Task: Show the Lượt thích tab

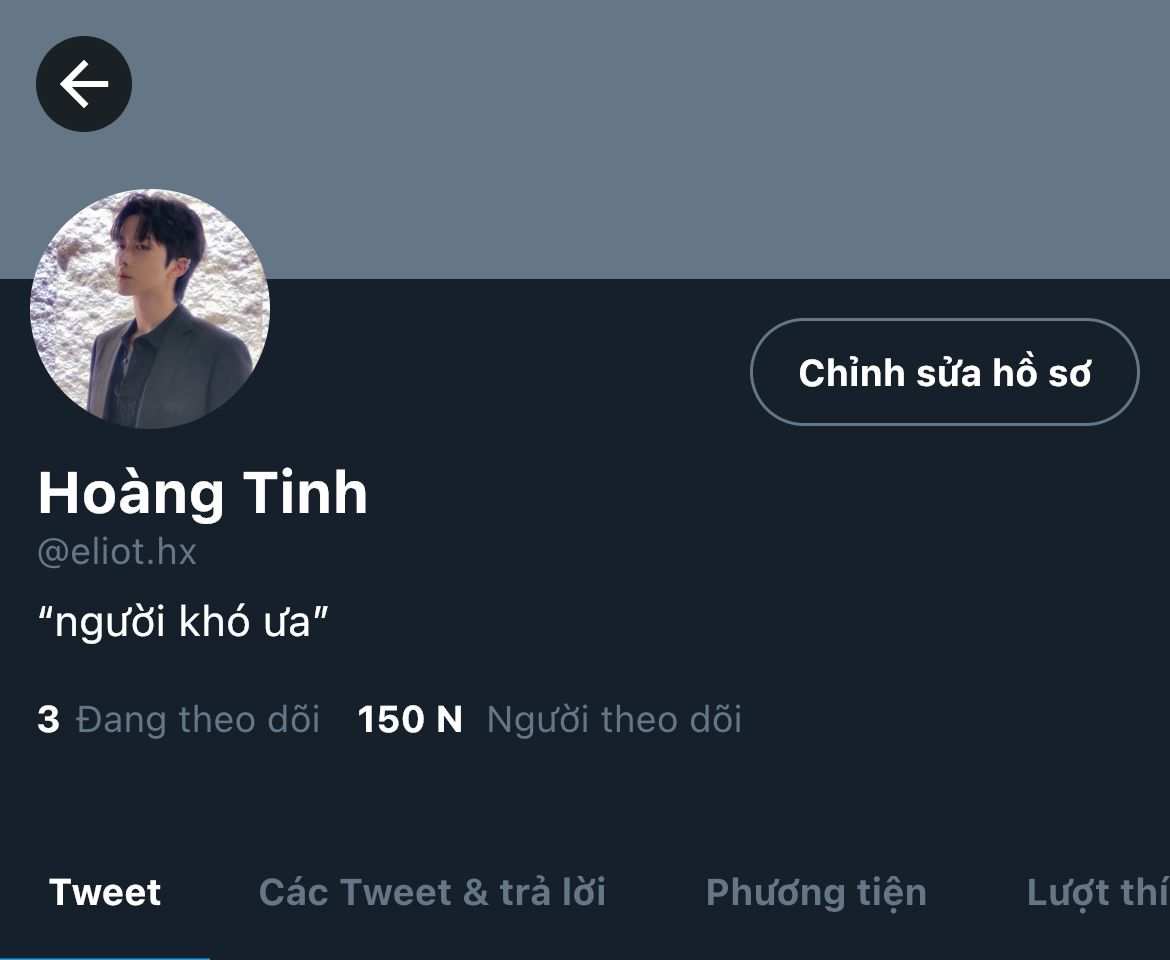Action: [1098, 894]
